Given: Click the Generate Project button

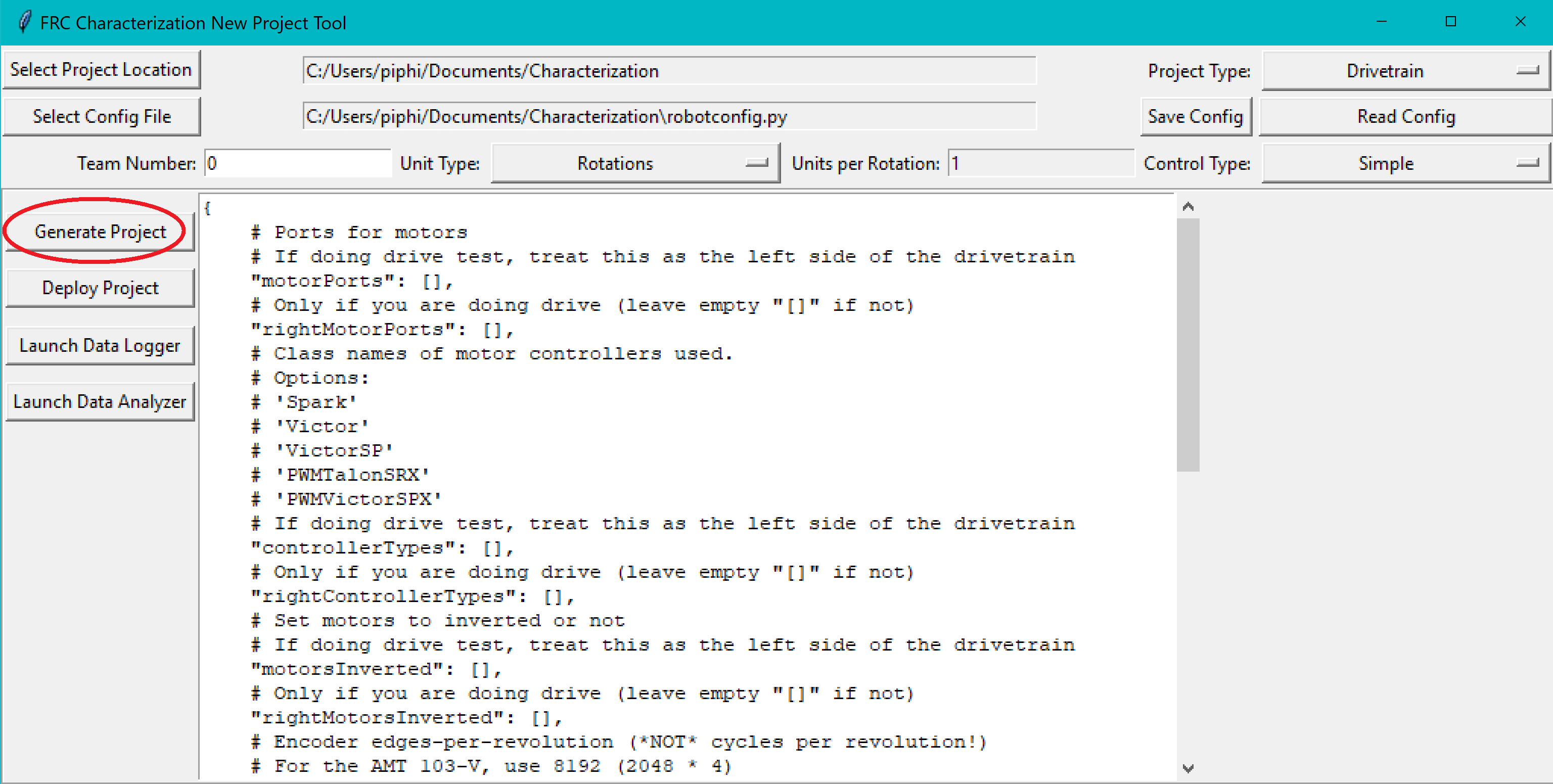Looking at the screenshot, I should pos(100,232).
